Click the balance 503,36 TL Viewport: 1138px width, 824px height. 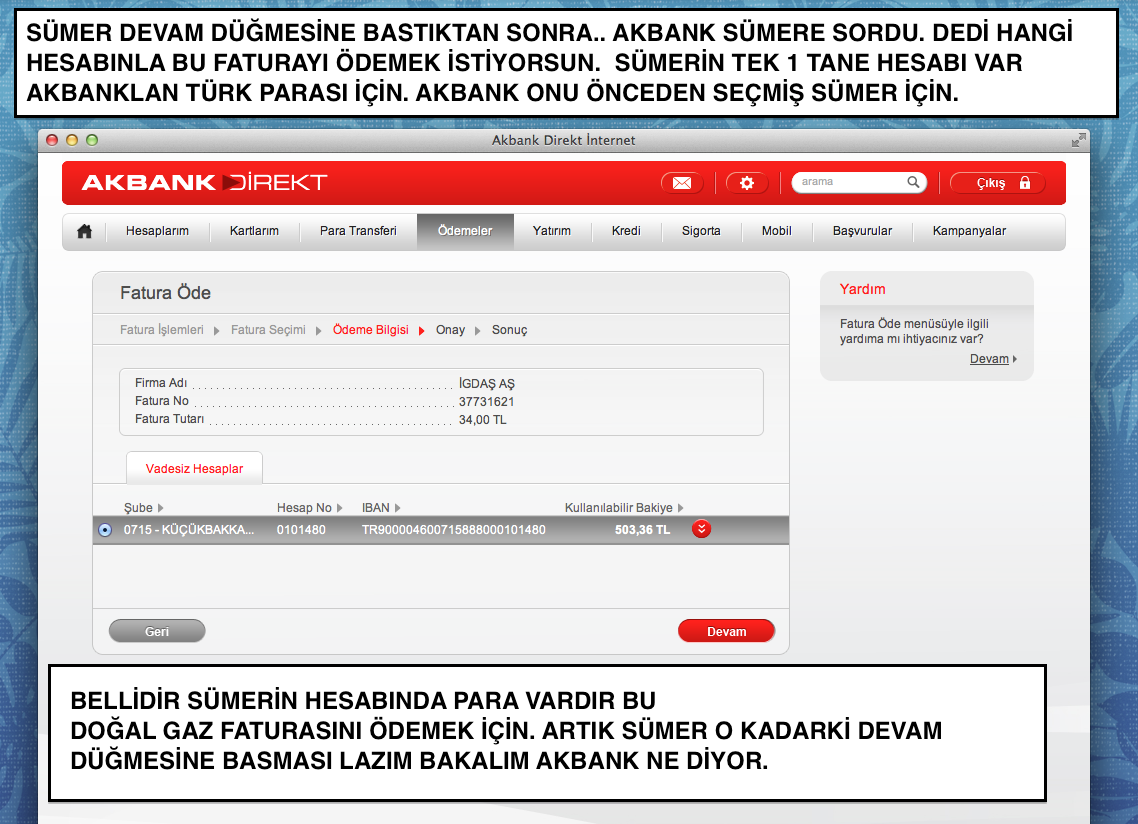pyautogui.click(x=642, y=530)
